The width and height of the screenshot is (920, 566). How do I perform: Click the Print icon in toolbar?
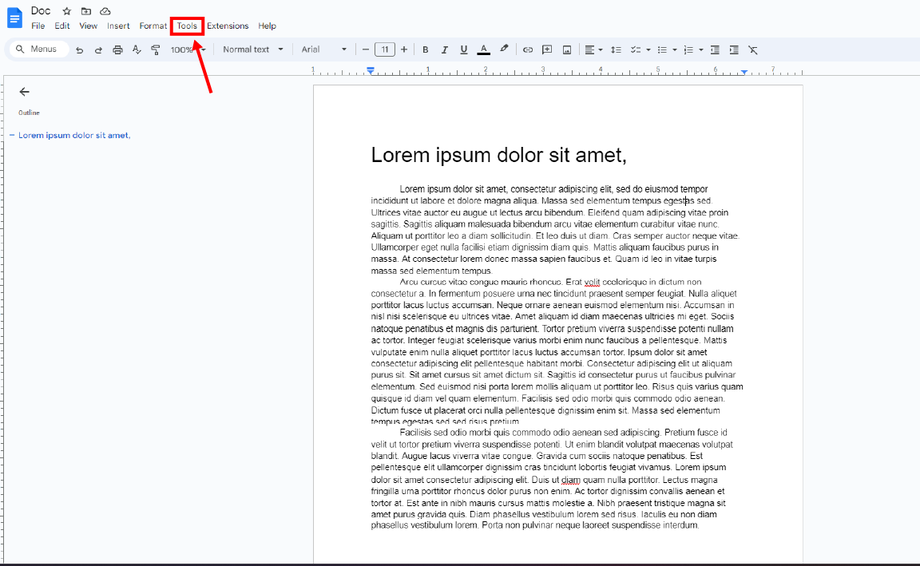pyautogui.click(x=117, y=50)
